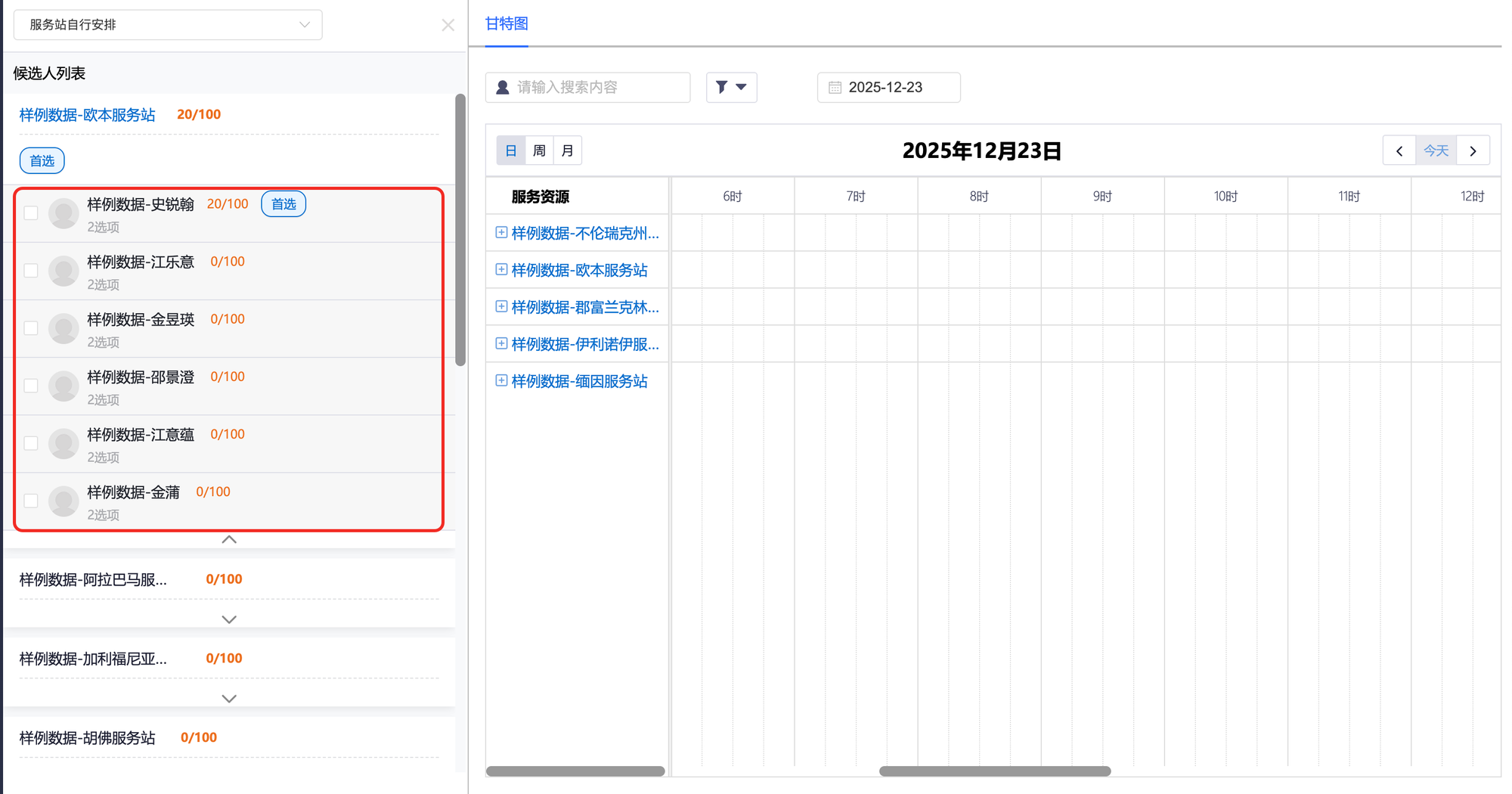Check the box for 样例数据-江乐意
This screenshot has height=794, width=1512.
(31, 271)
